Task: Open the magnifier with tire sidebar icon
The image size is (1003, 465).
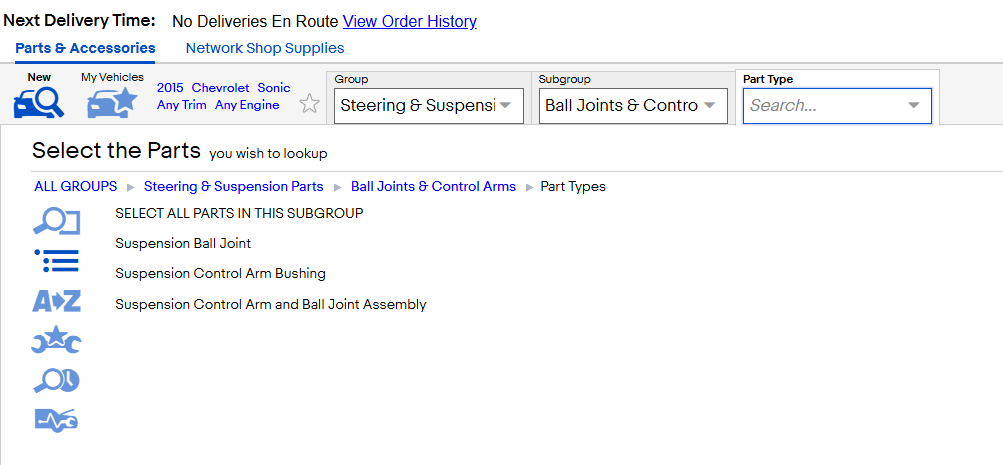Action: [x=56, y=381]
